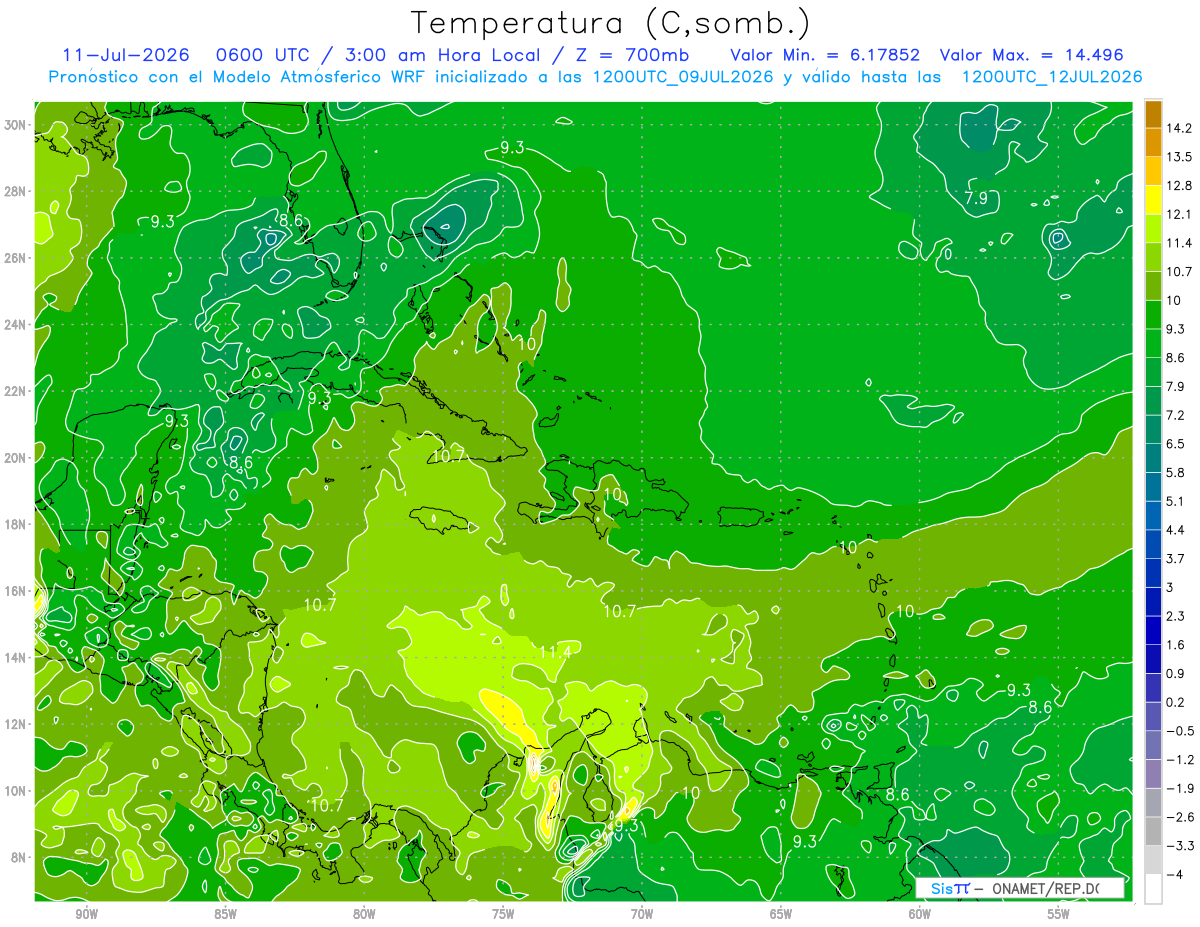Click the '60W' longitude axis label
1200x927 pixels.
920,914
